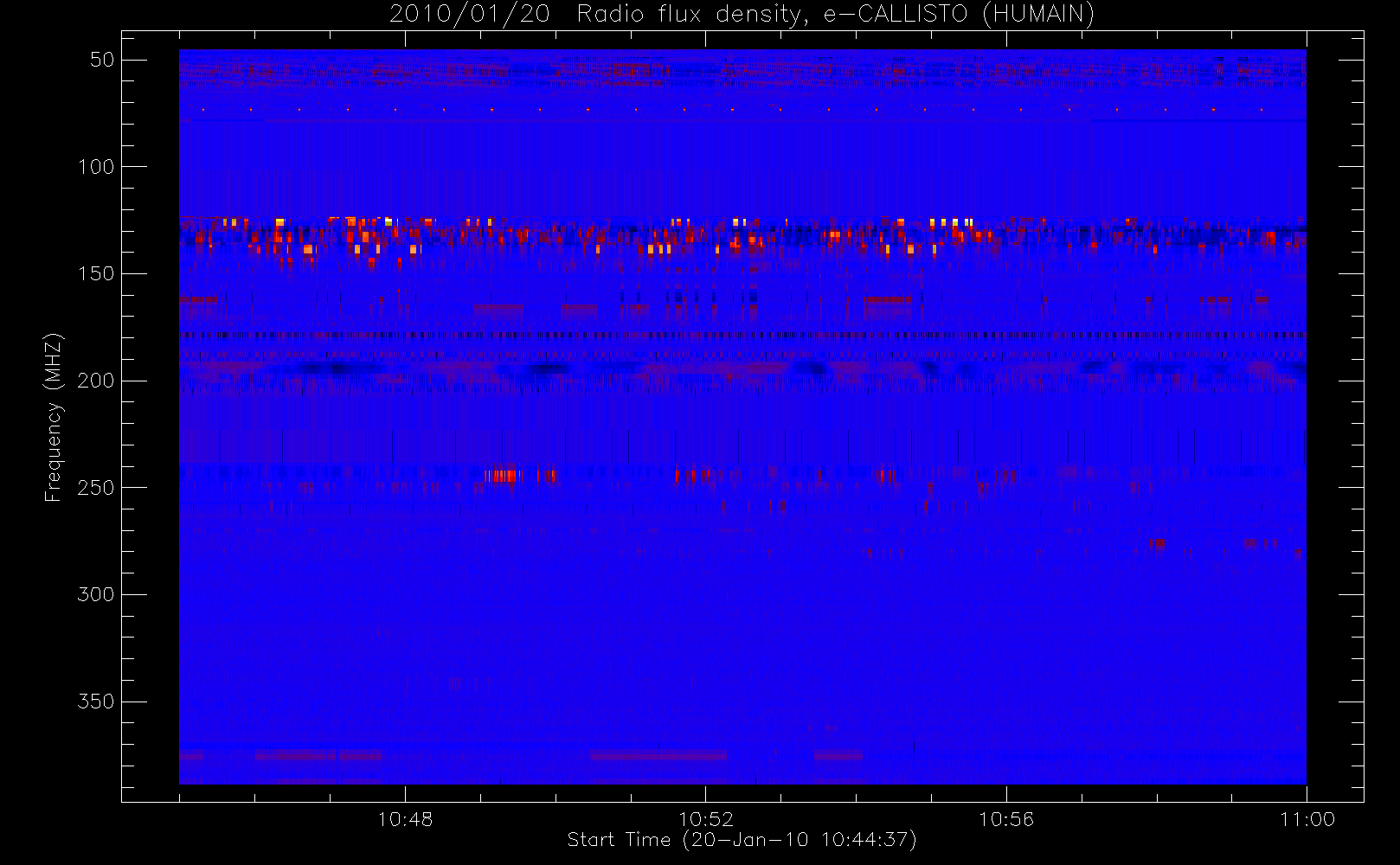Click the '200' frequency tick label
Screen dimensions: 1400x865
(96, 381)
